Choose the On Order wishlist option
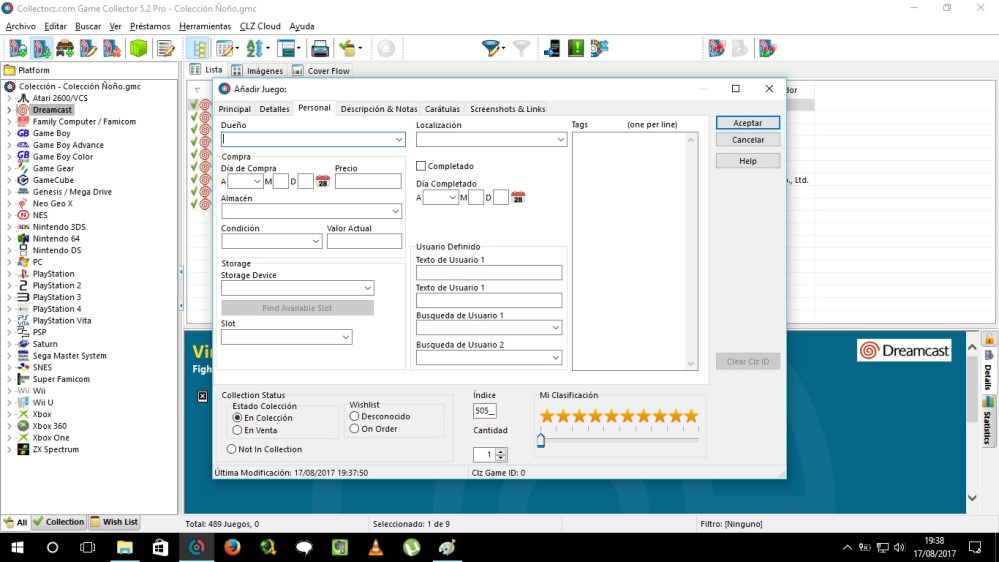Viewport: 999px width, 562px height. pos(355,429)
